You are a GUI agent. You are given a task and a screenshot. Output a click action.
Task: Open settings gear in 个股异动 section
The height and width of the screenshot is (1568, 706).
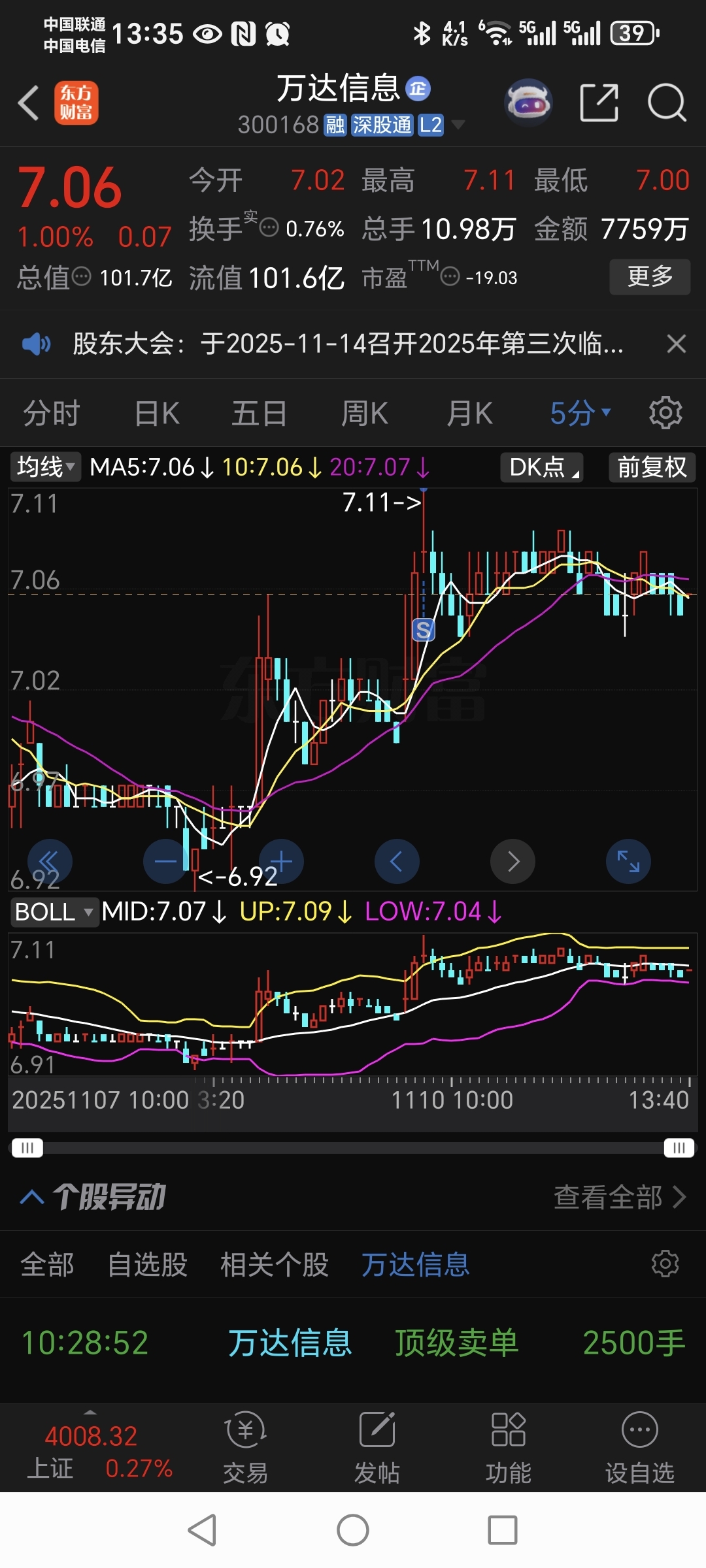(x=665, y=1264)
